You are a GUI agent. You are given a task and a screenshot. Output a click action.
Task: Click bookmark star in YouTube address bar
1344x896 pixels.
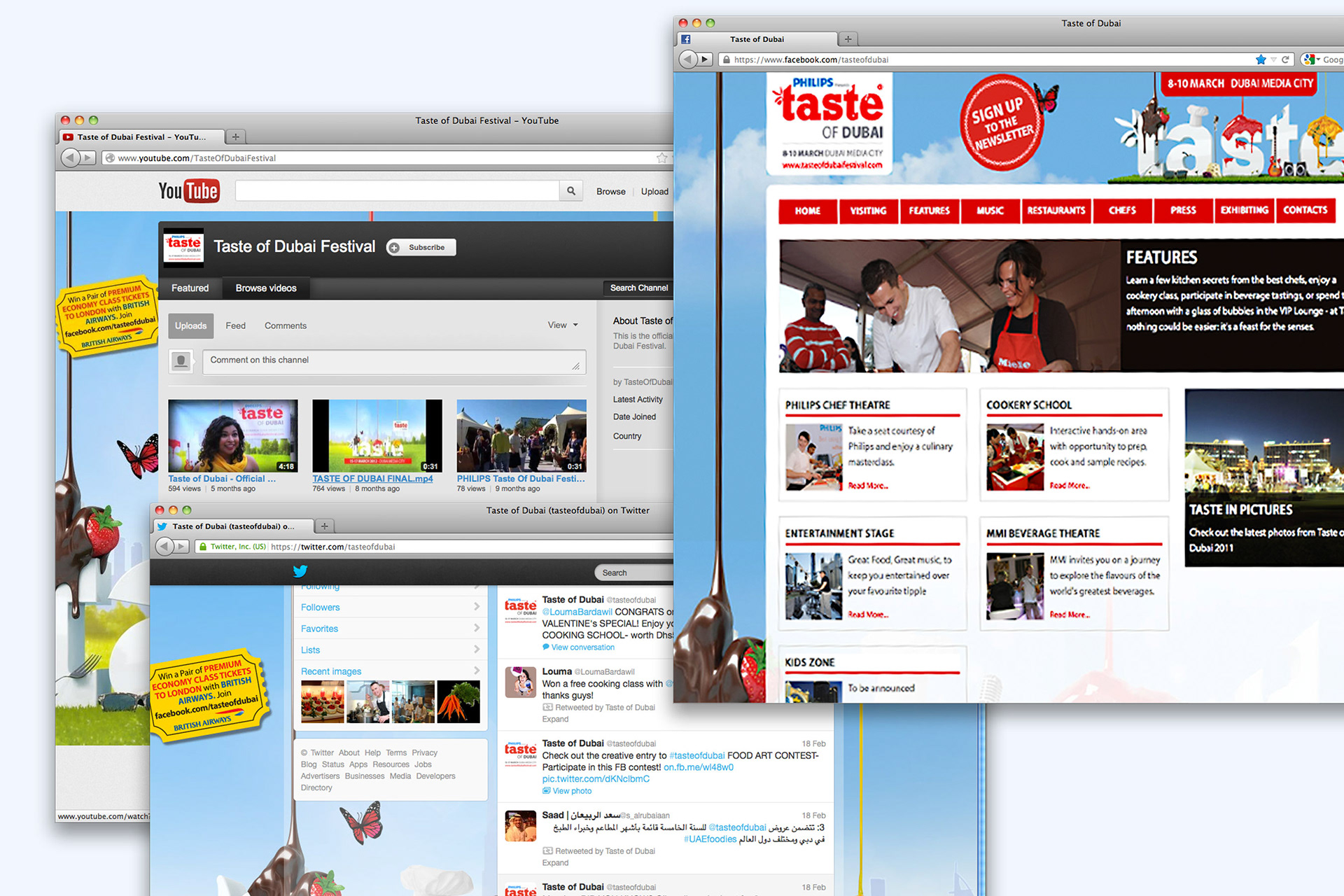pyautogui.click(x=661, y=158)
